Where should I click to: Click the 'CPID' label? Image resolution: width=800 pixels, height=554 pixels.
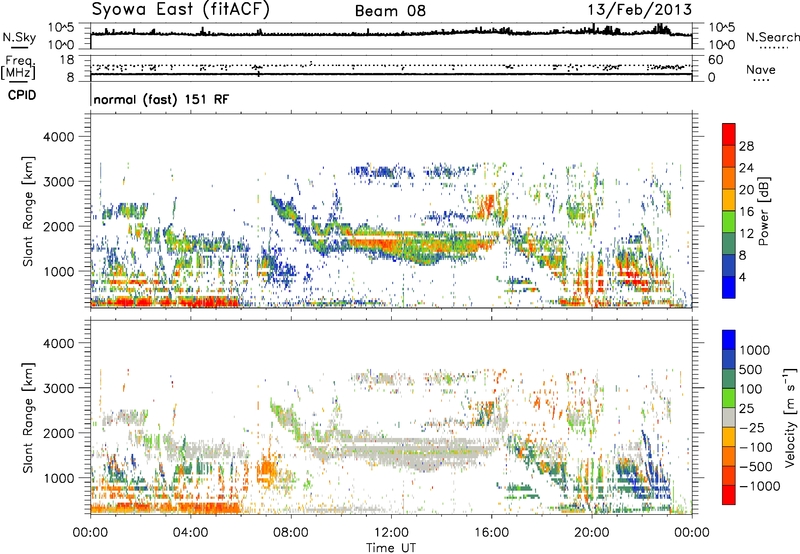(22, 95)
